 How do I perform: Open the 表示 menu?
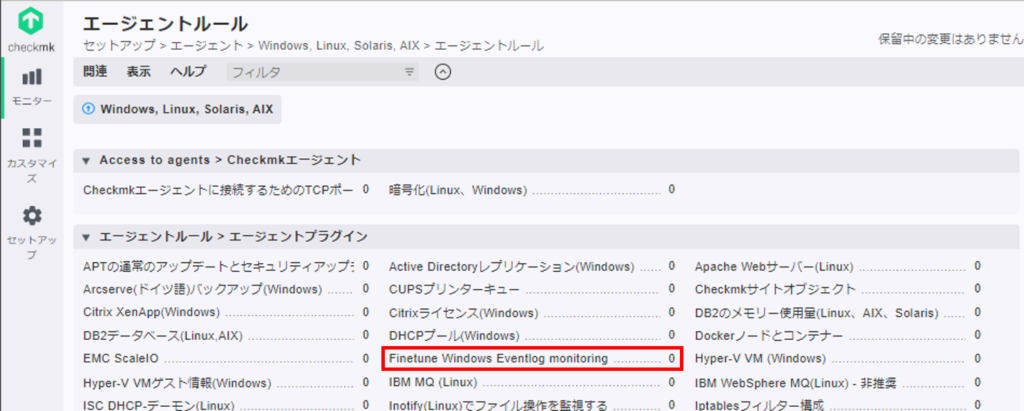138,72
